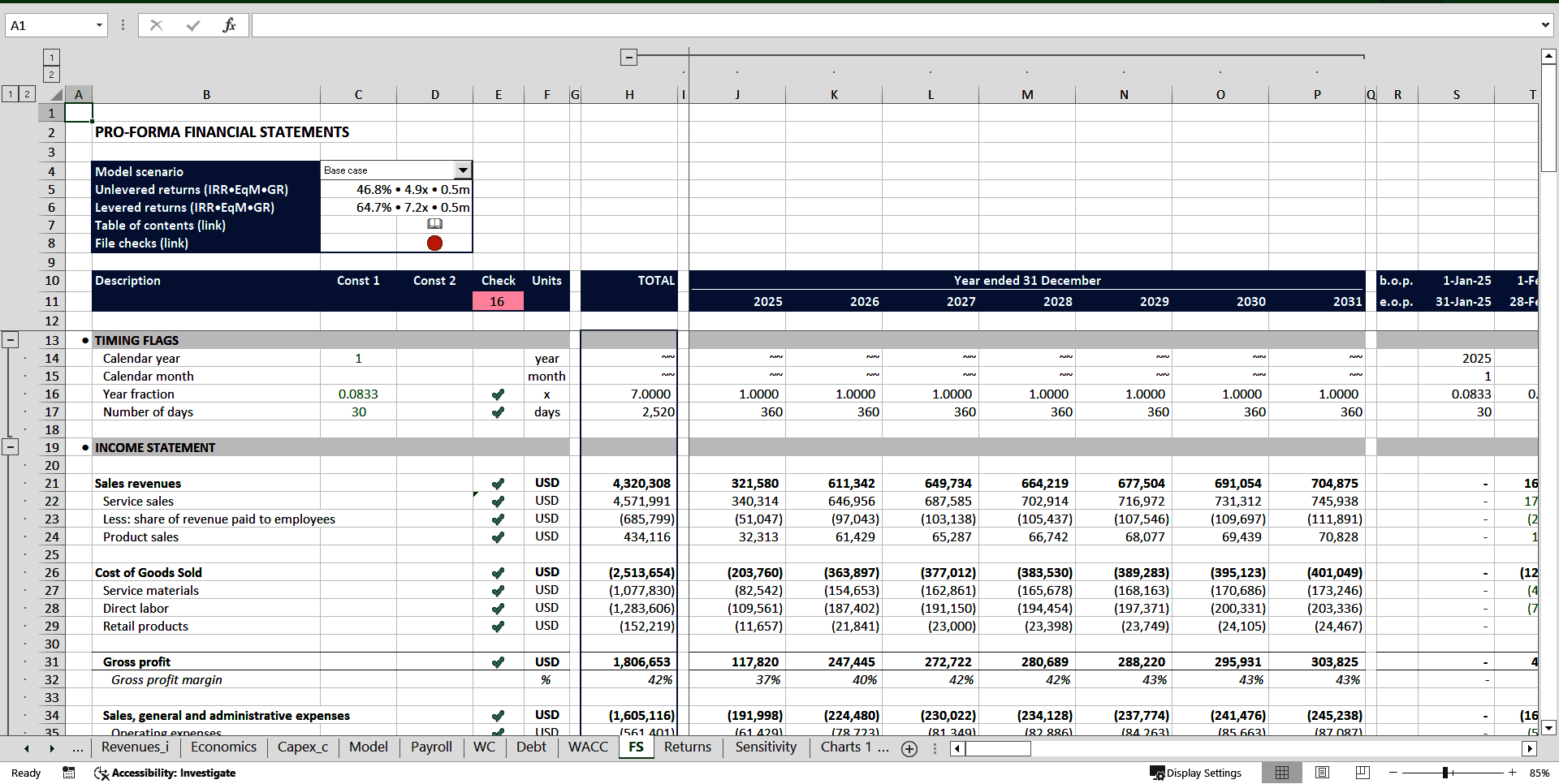Collapse the INCOME STATEMENT row group
The image size is (1559, 784).
point(11,446)
